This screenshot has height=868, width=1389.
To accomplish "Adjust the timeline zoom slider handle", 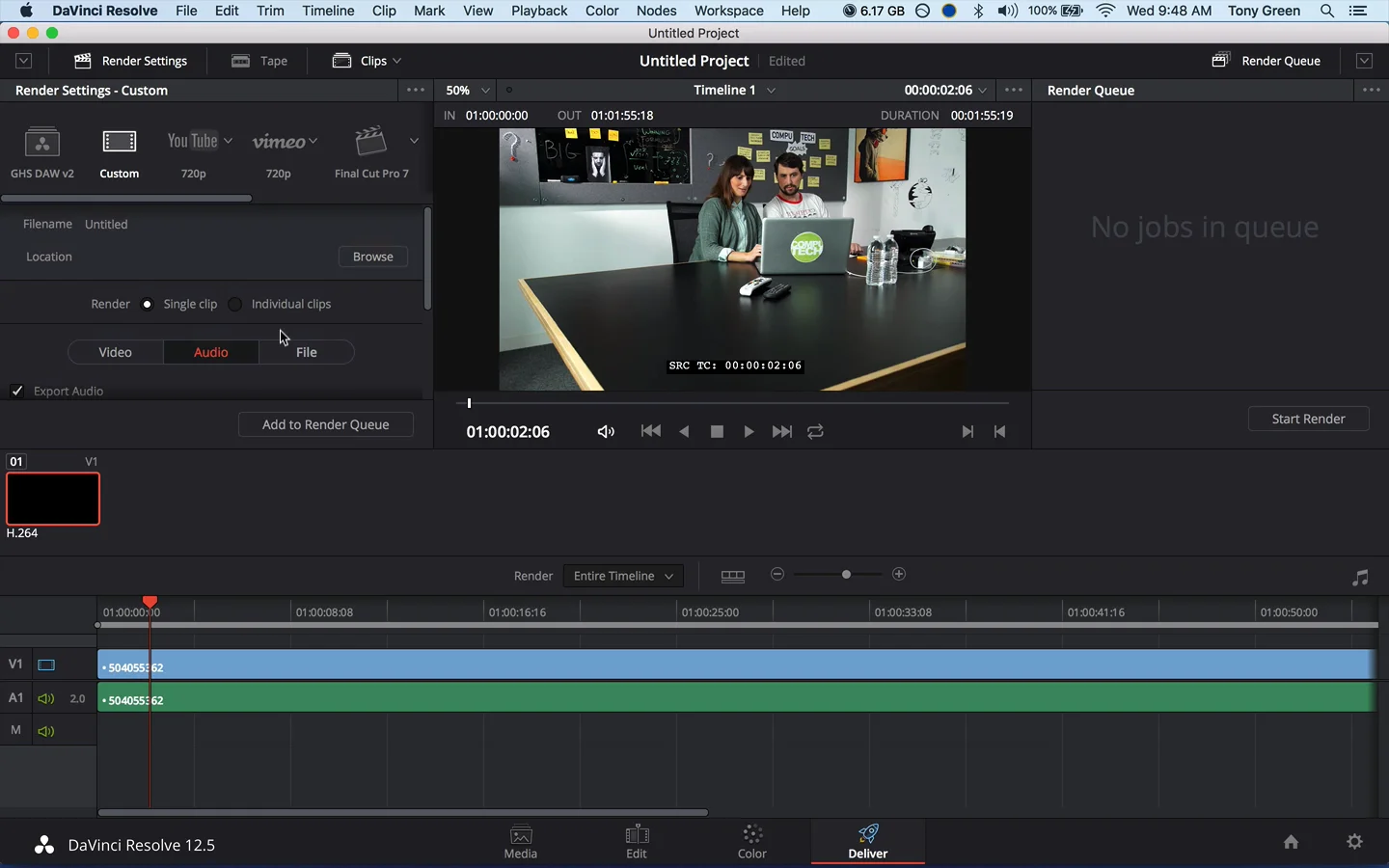I will click(x=846, y=575).
